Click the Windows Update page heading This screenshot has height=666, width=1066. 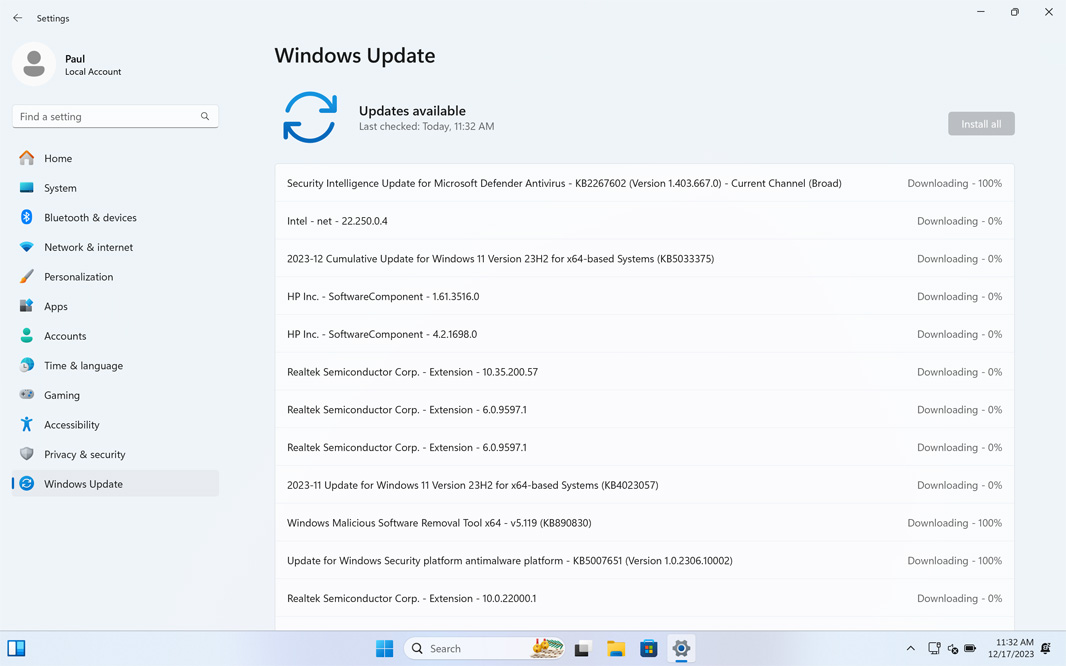pos(355,56)
